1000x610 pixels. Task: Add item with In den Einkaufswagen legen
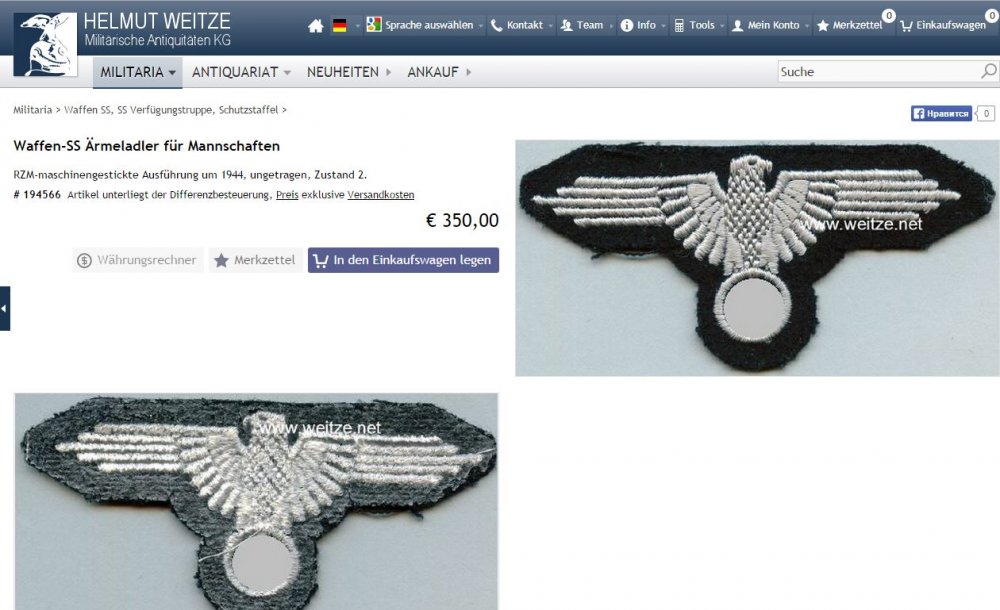[403, 260]
